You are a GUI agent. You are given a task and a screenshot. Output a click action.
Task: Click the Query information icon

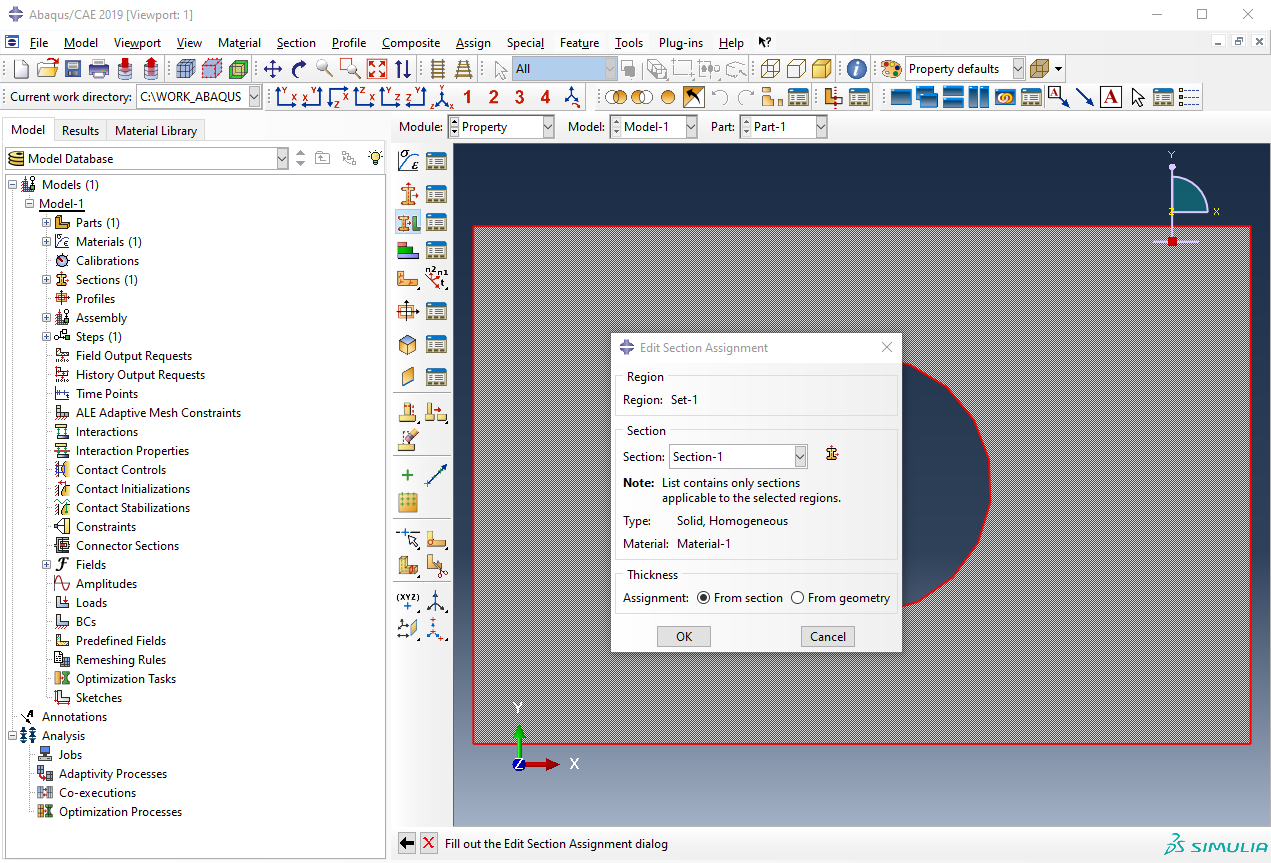[857, 69]
